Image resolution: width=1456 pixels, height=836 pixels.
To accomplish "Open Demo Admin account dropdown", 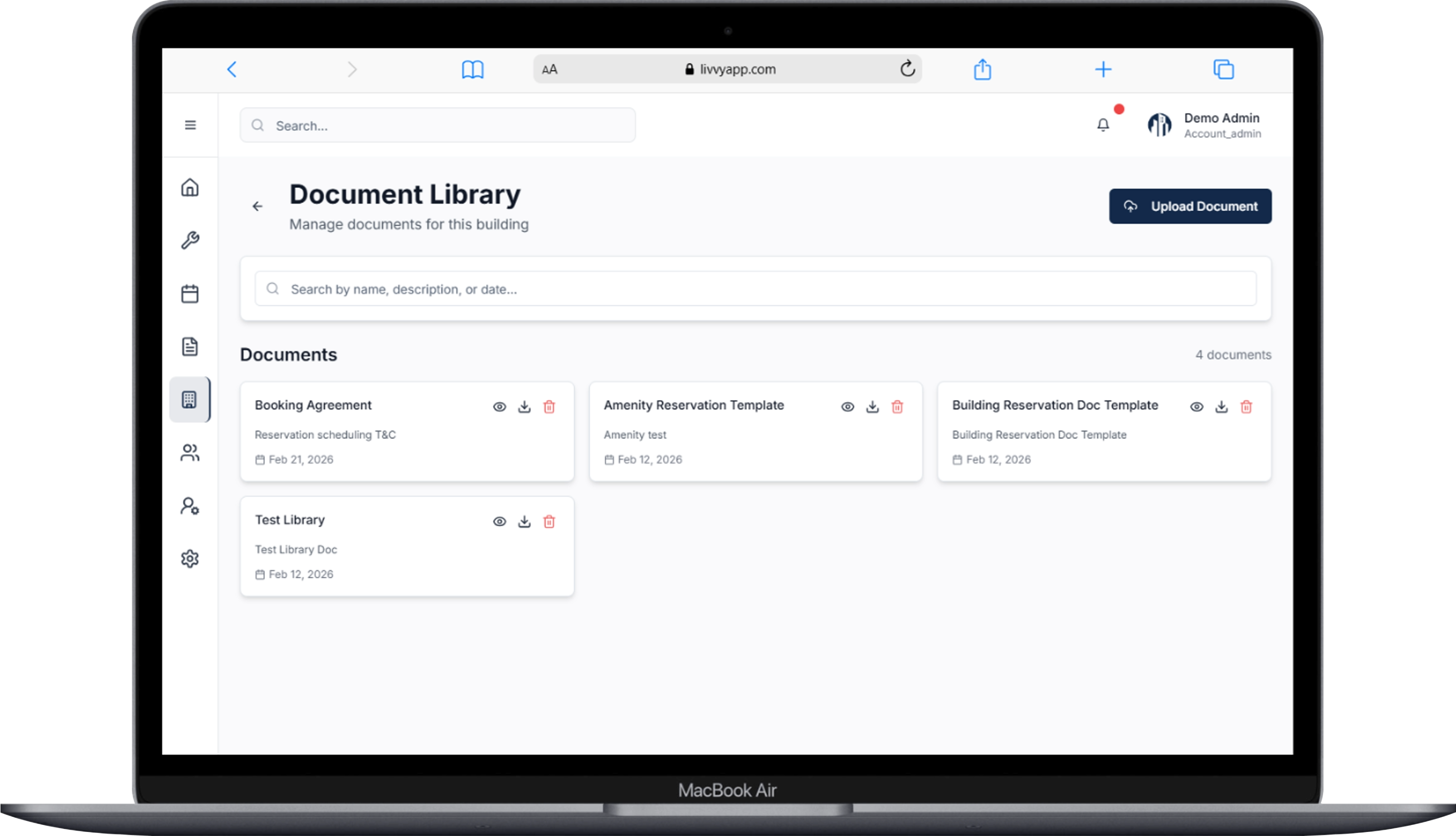I will (x=1206, y=125).
